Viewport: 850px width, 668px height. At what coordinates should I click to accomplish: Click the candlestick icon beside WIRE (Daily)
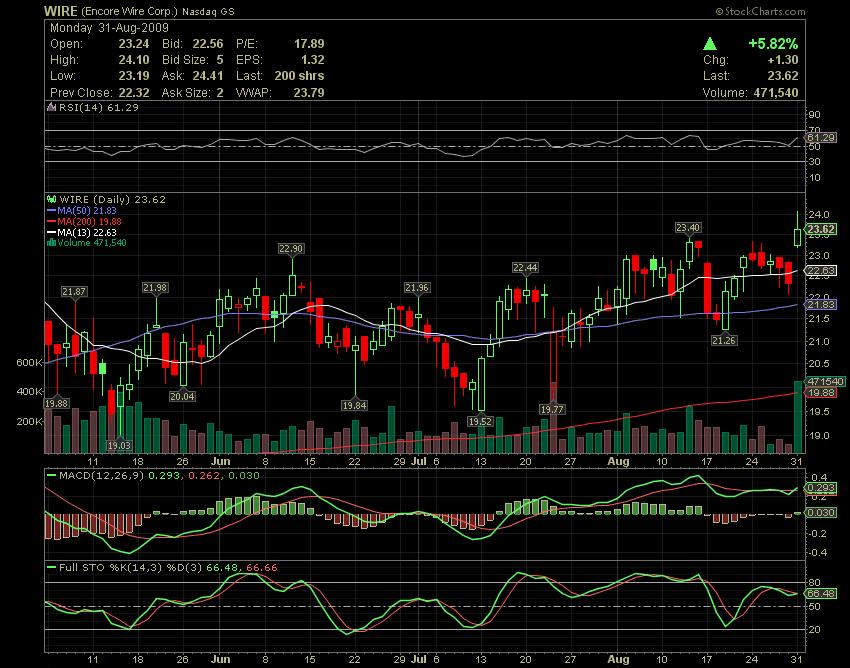[x=52, y=200]
